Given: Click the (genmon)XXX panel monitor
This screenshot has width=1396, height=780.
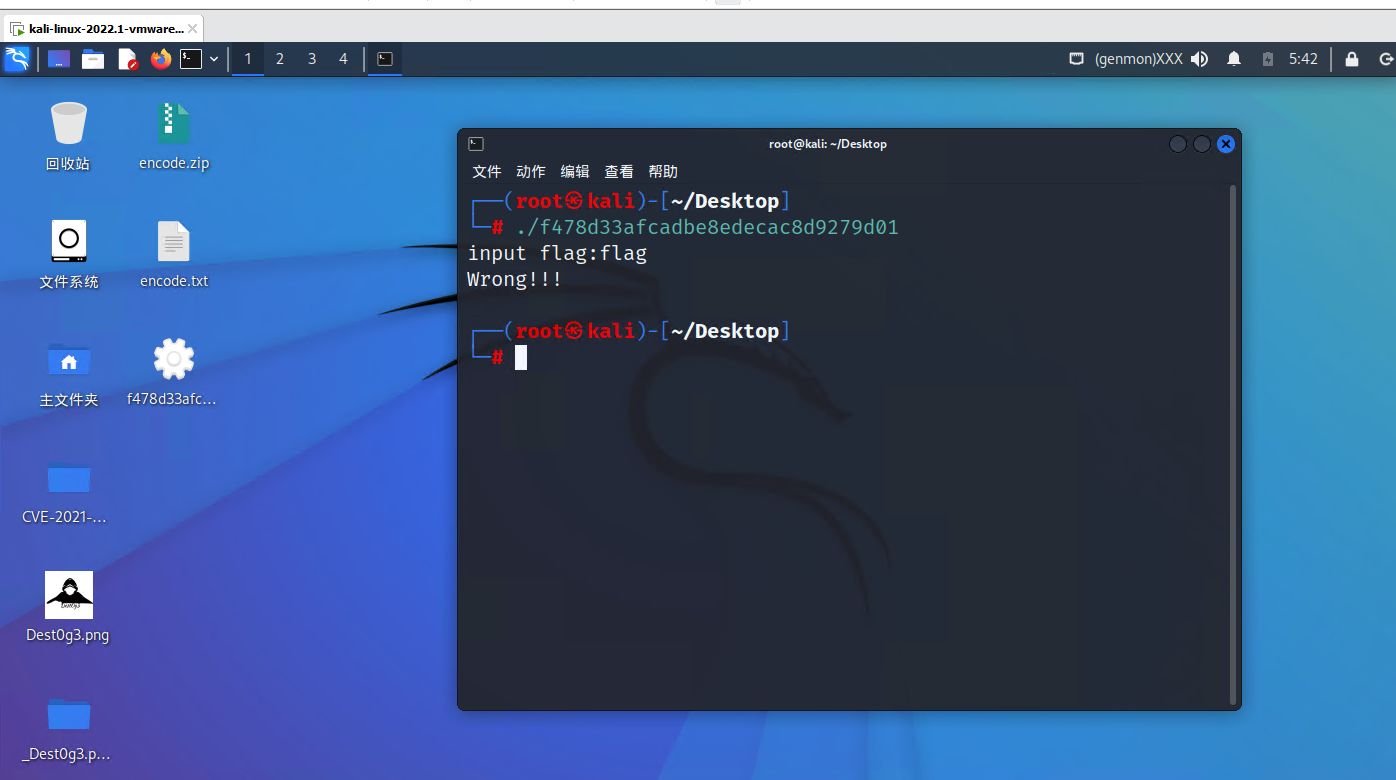Looking at the screenshot, I should click(1139, 59).
